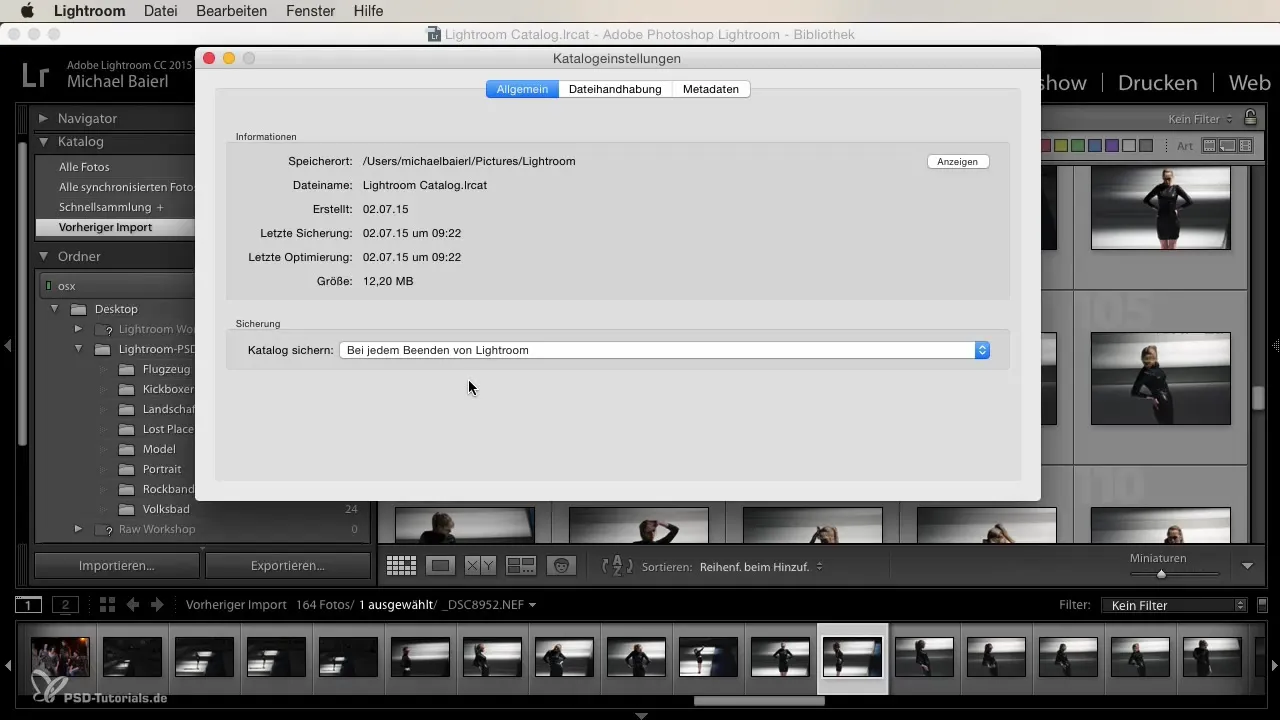Select Alle Fotos in Katalog
Screen dimensions: 1280x720
point(85,167)
